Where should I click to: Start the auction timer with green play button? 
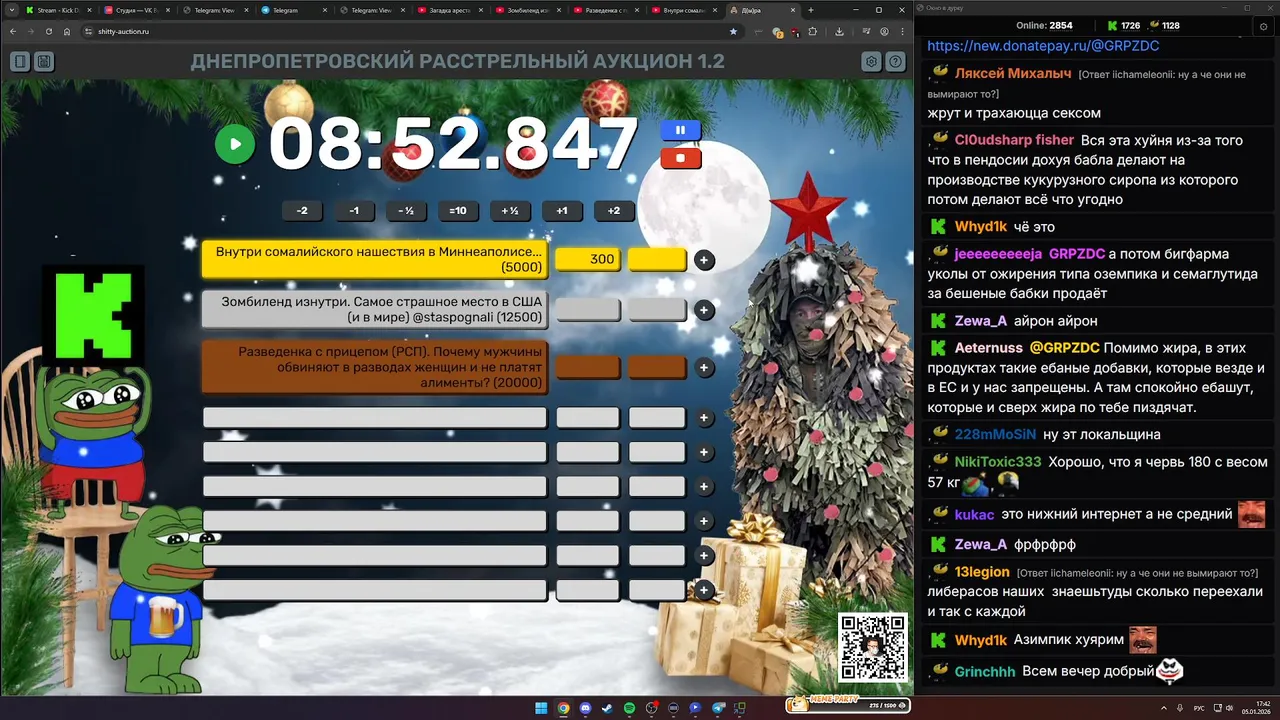[235, 144]
